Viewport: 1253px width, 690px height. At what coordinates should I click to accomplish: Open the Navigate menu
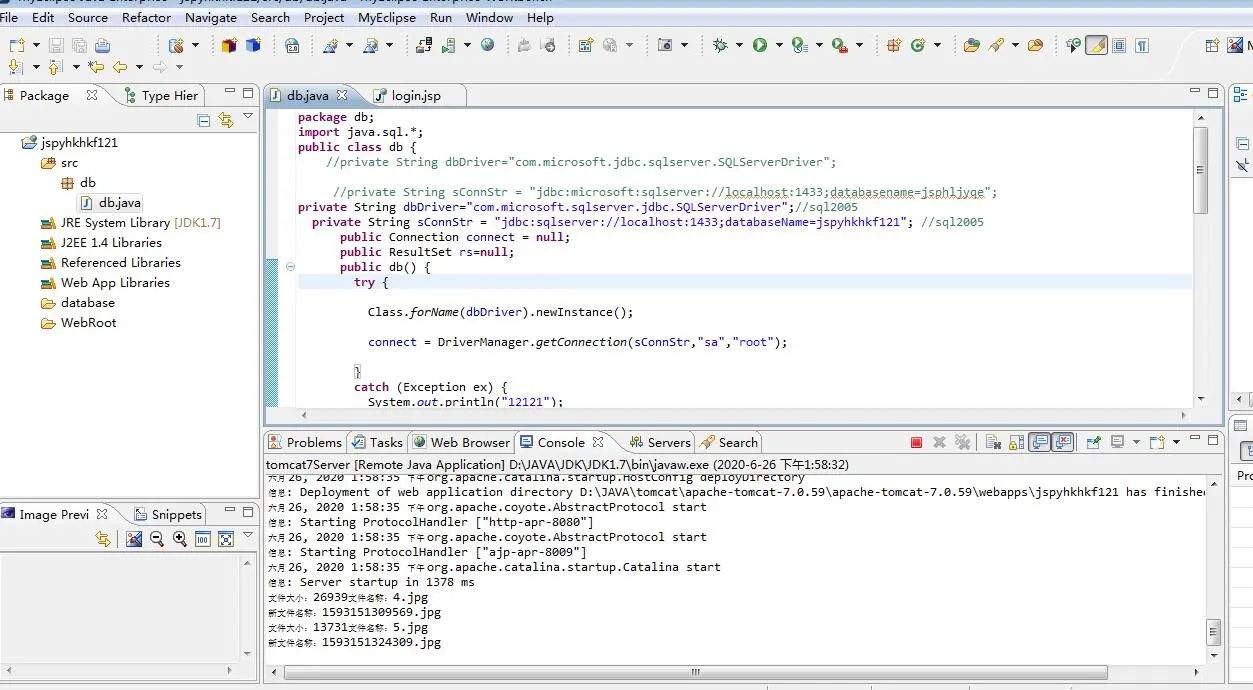(x=211, y=17)
